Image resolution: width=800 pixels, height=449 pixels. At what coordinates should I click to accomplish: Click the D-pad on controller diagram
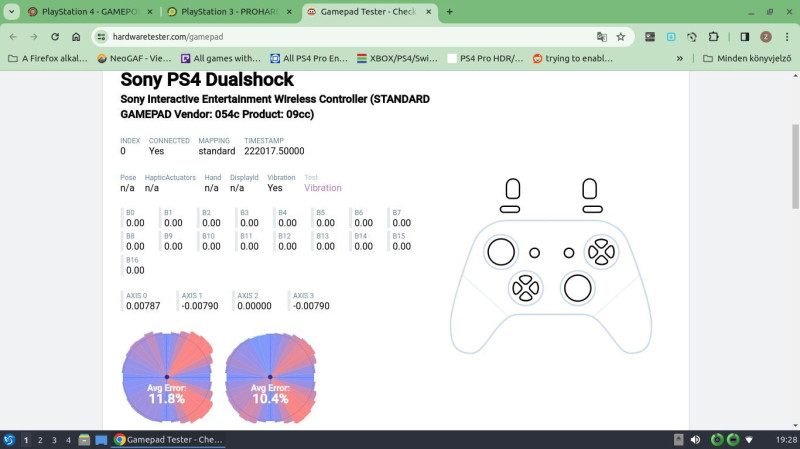[526, 288]
